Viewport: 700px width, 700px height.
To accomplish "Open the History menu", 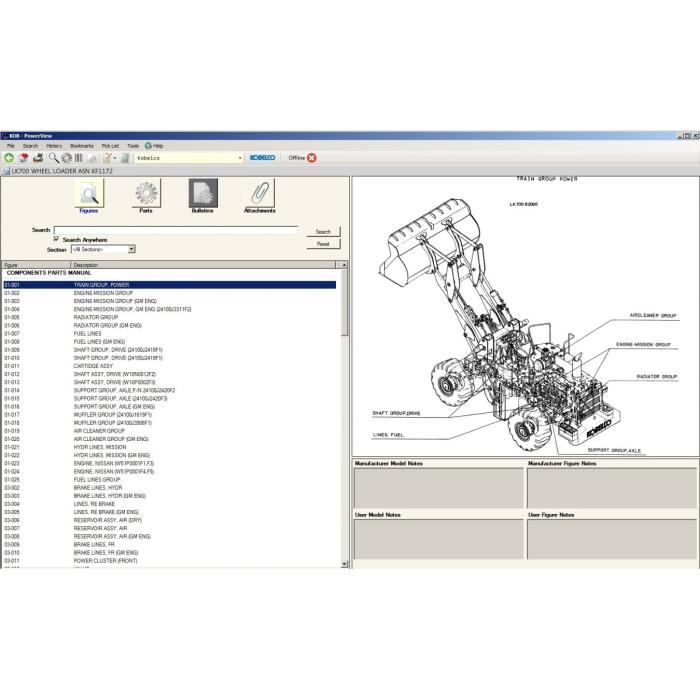I will click(54, 146).
